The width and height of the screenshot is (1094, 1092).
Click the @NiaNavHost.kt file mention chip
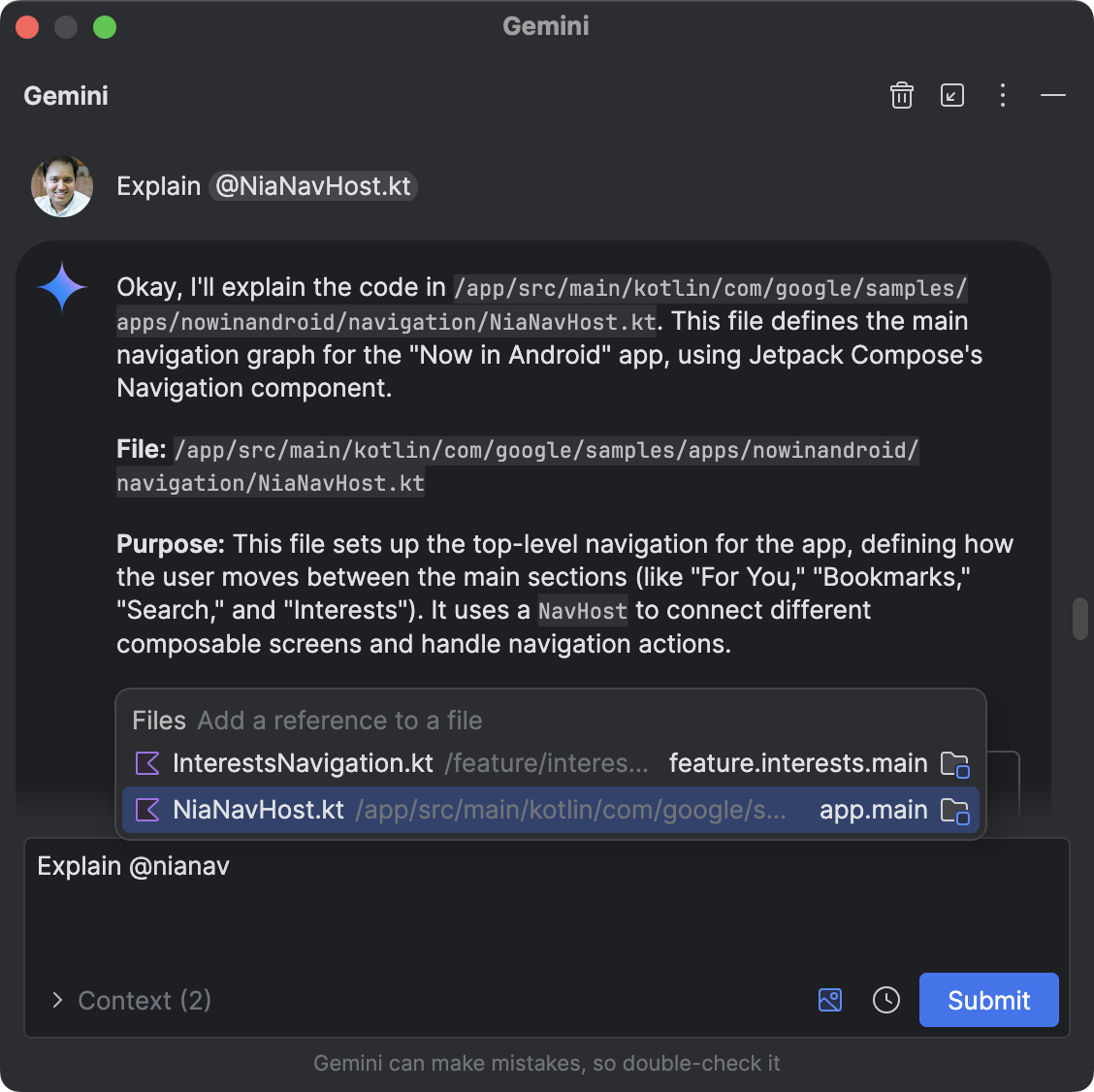[x=313, y=186]
